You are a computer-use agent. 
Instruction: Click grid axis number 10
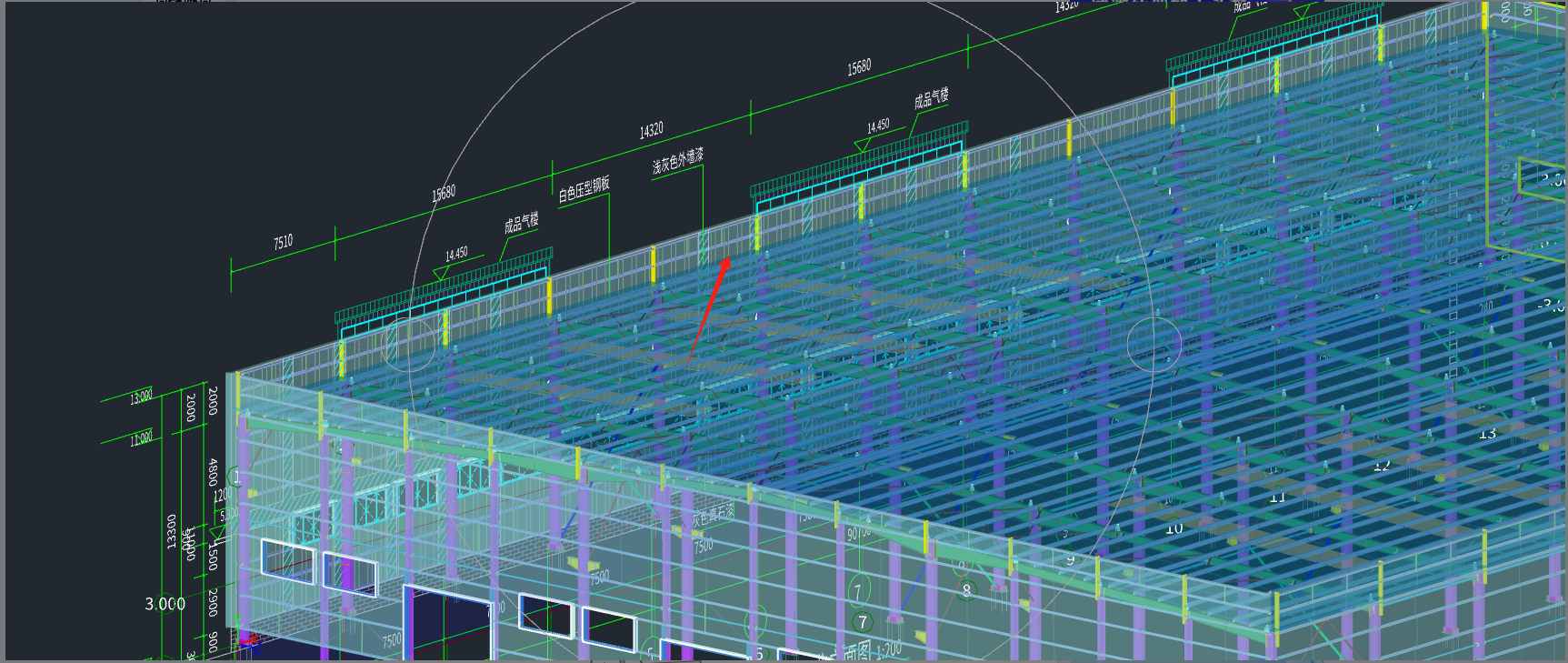point(1174,528)
